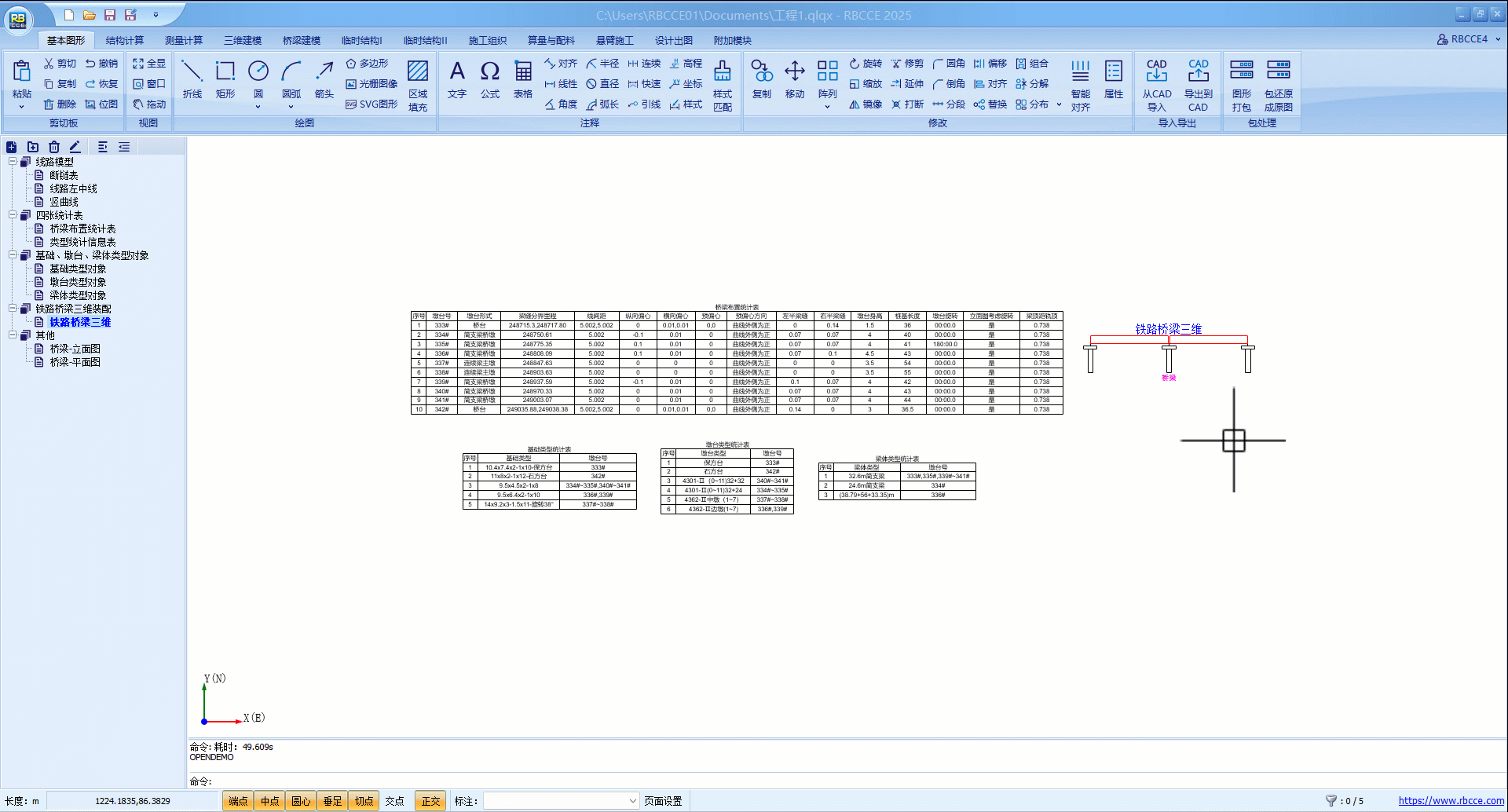Select 桥梁-立面图 in the tree
This screenshot has width=1508, height=812.
(x=75, y=349)
